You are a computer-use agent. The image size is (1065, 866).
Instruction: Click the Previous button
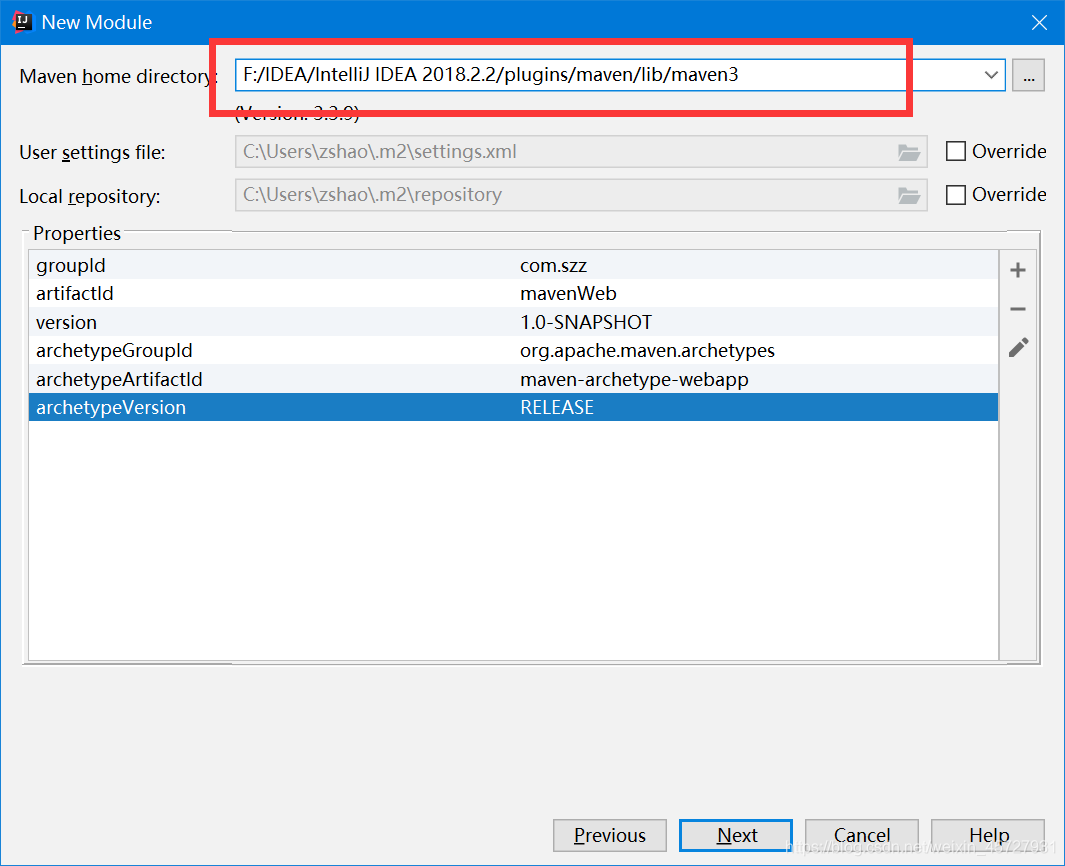coord(610,835)
